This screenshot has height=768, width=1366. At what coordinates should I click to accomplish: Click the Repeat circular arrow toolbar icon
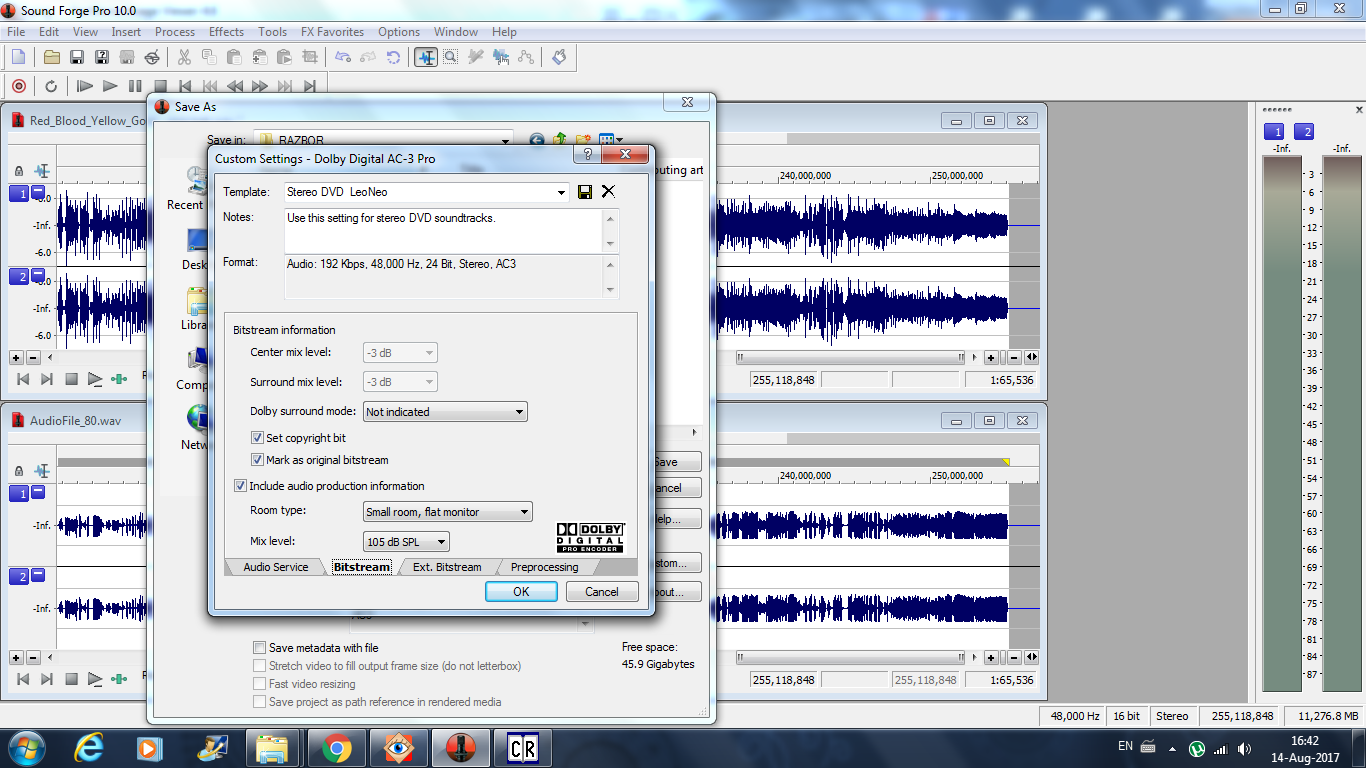click(393, 57)
